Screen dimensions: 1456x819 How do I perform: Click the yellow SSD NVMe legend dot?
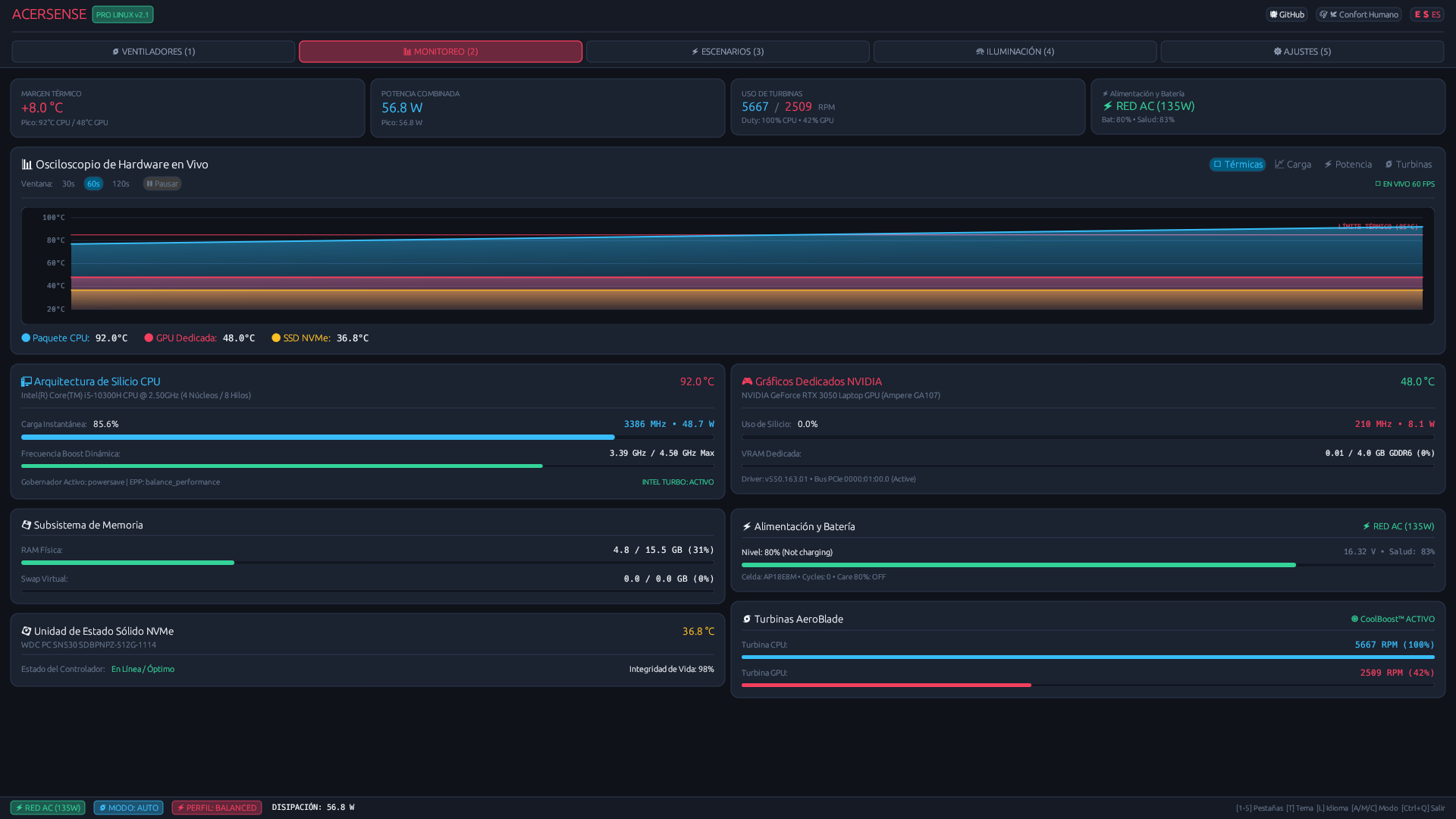tap(276, 338)
